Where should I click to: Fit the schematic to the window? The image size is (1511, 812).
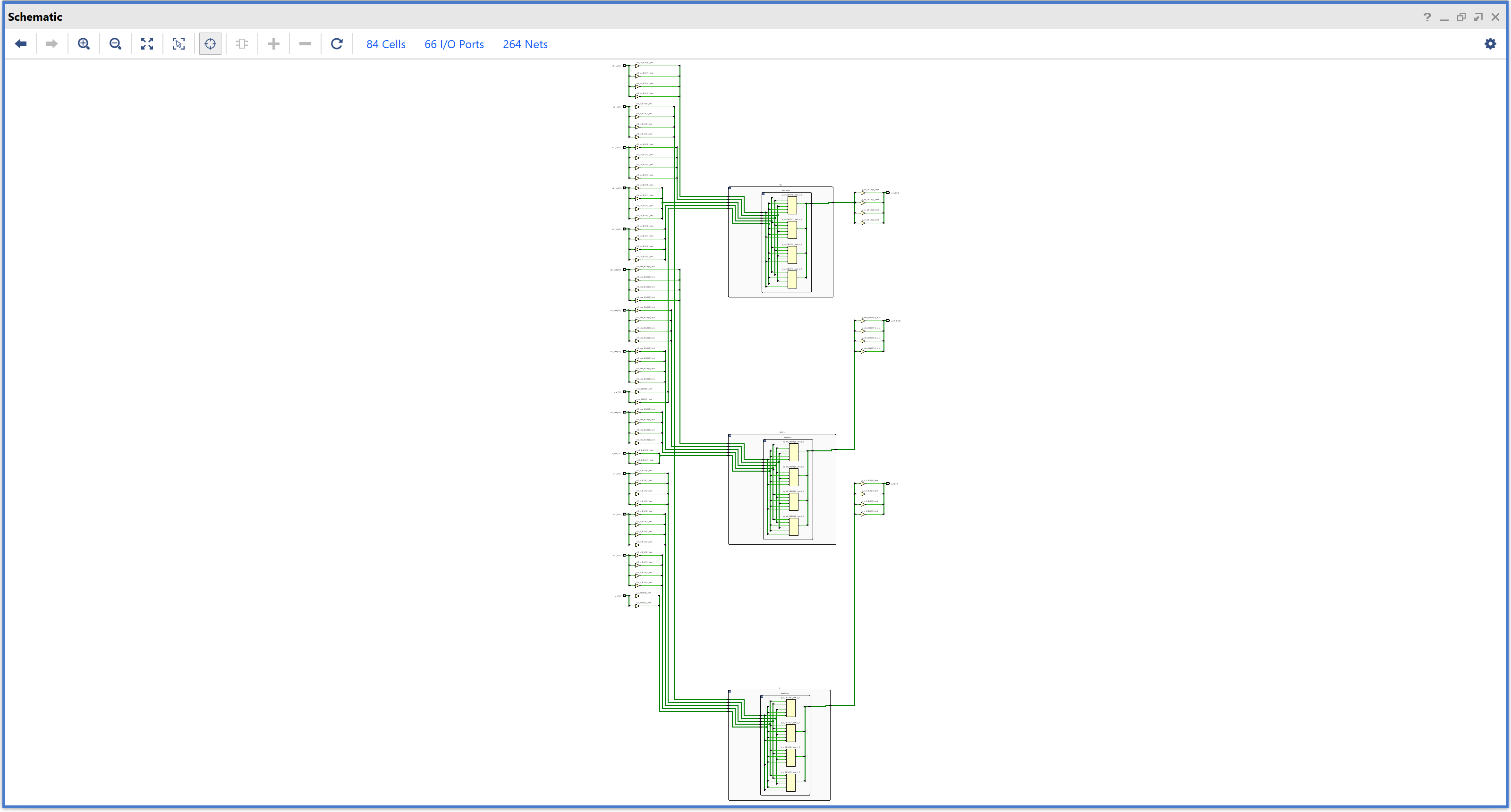tap(147, 44)
